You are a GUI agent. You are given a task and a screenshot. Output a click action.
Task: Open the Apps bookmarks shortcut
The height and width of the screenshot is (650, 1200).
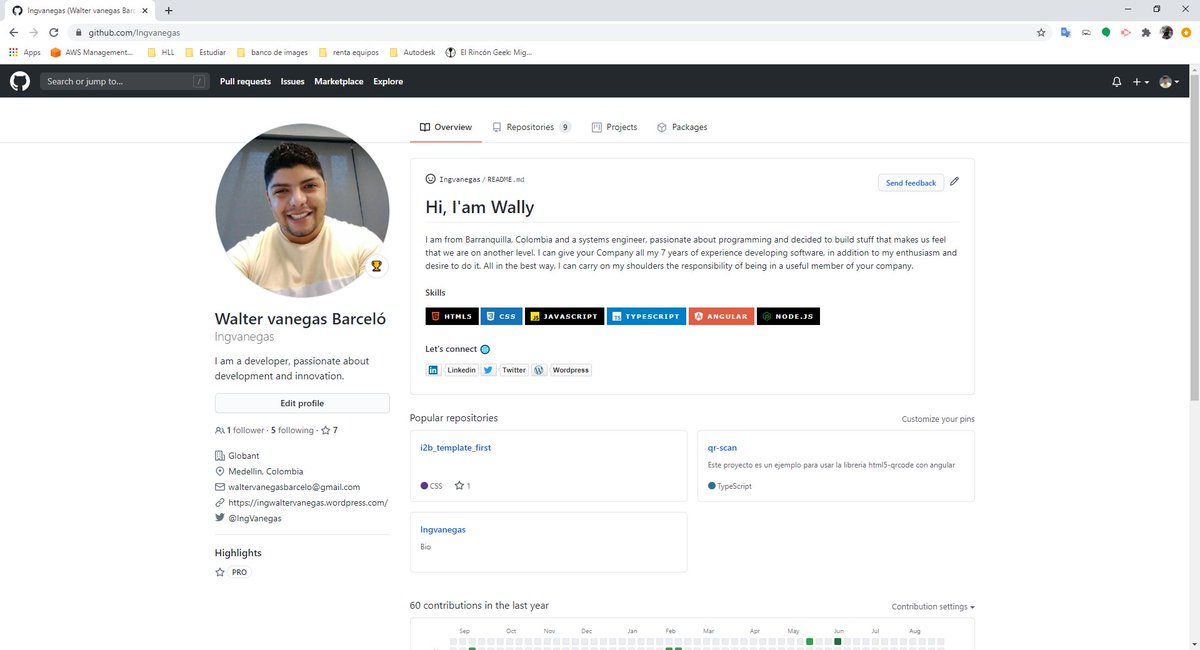tap(25, 52)
